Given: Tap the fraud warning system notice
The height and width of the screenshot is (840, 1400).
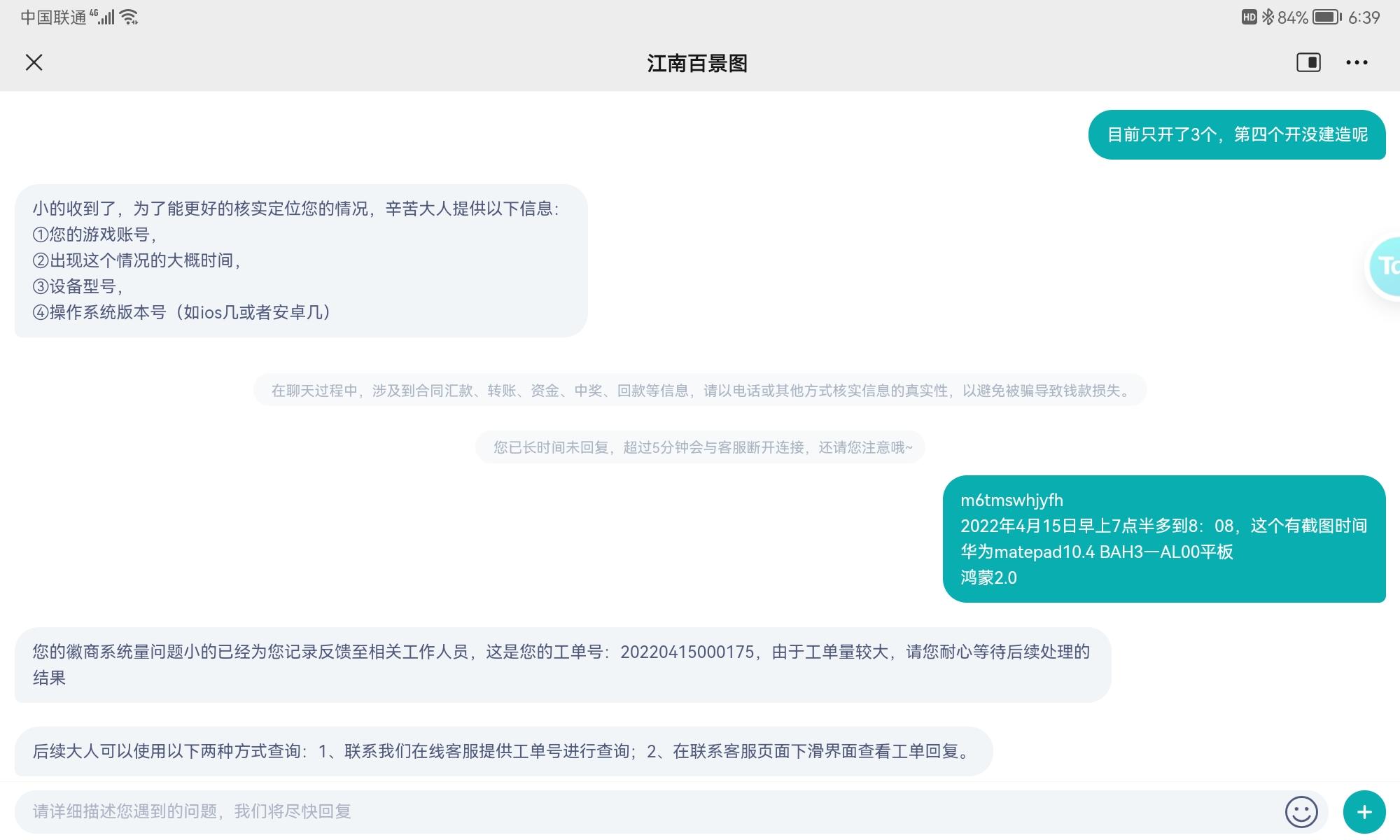Looking at the screenshot, I should click(700, 391).
